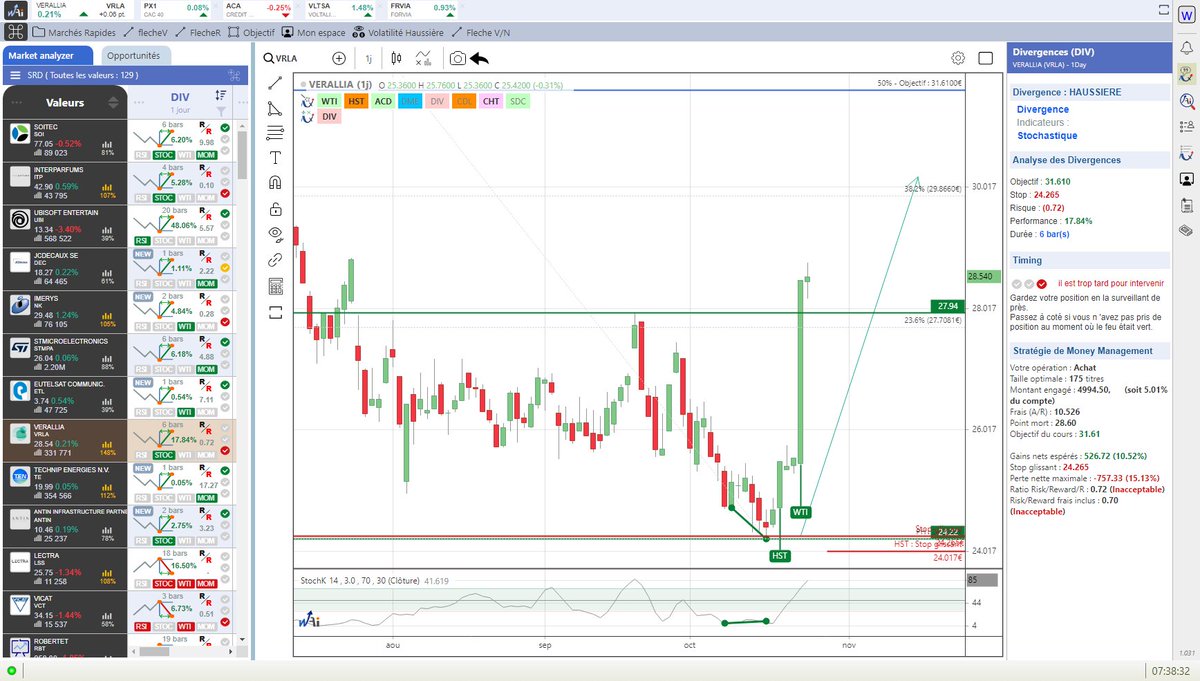1200x681 pixels.
Task: Open the user list sidebar icon
Action: [1186, 126]
